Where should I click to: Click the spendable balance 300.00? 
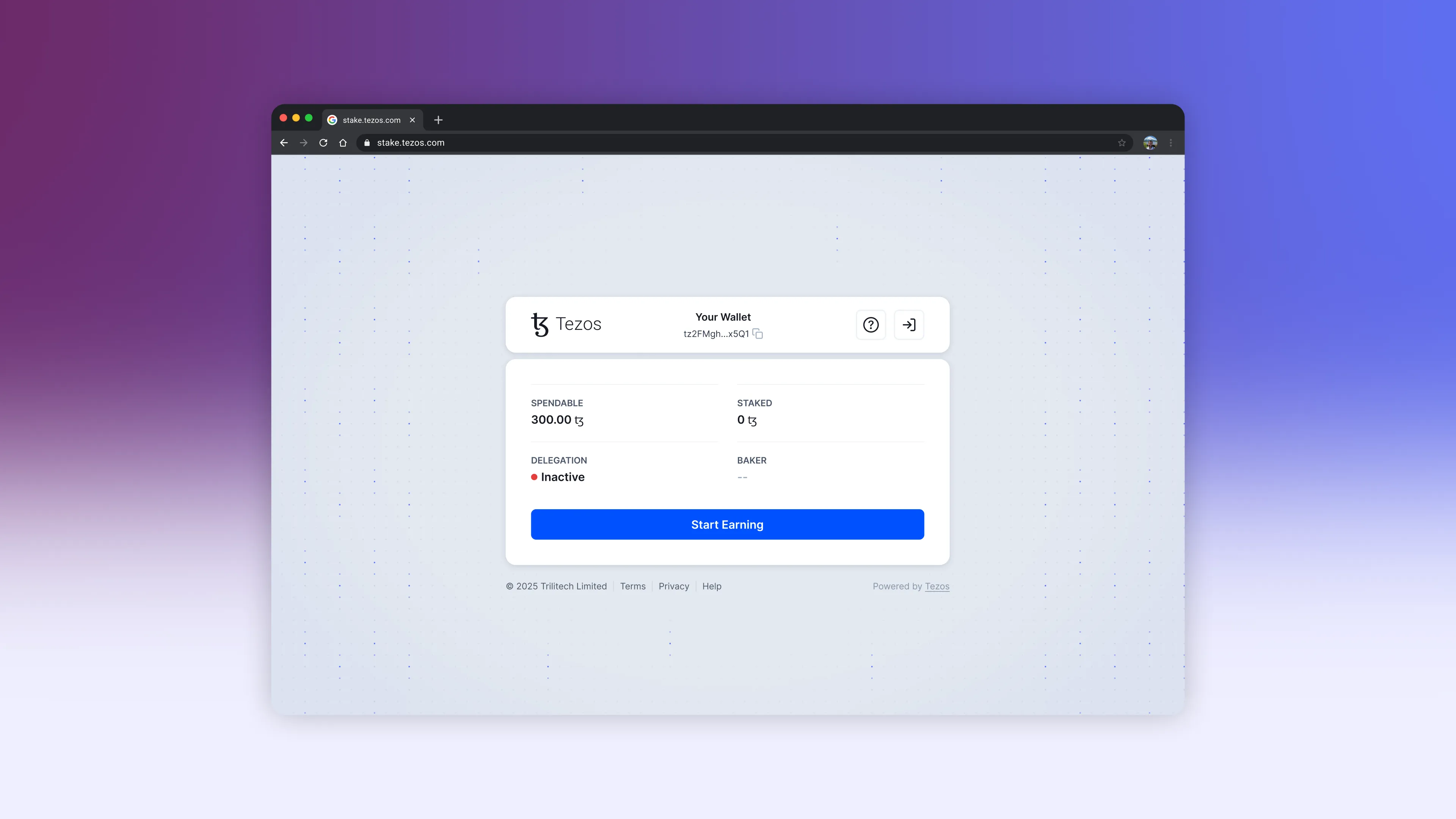click(x=557, y=420)
